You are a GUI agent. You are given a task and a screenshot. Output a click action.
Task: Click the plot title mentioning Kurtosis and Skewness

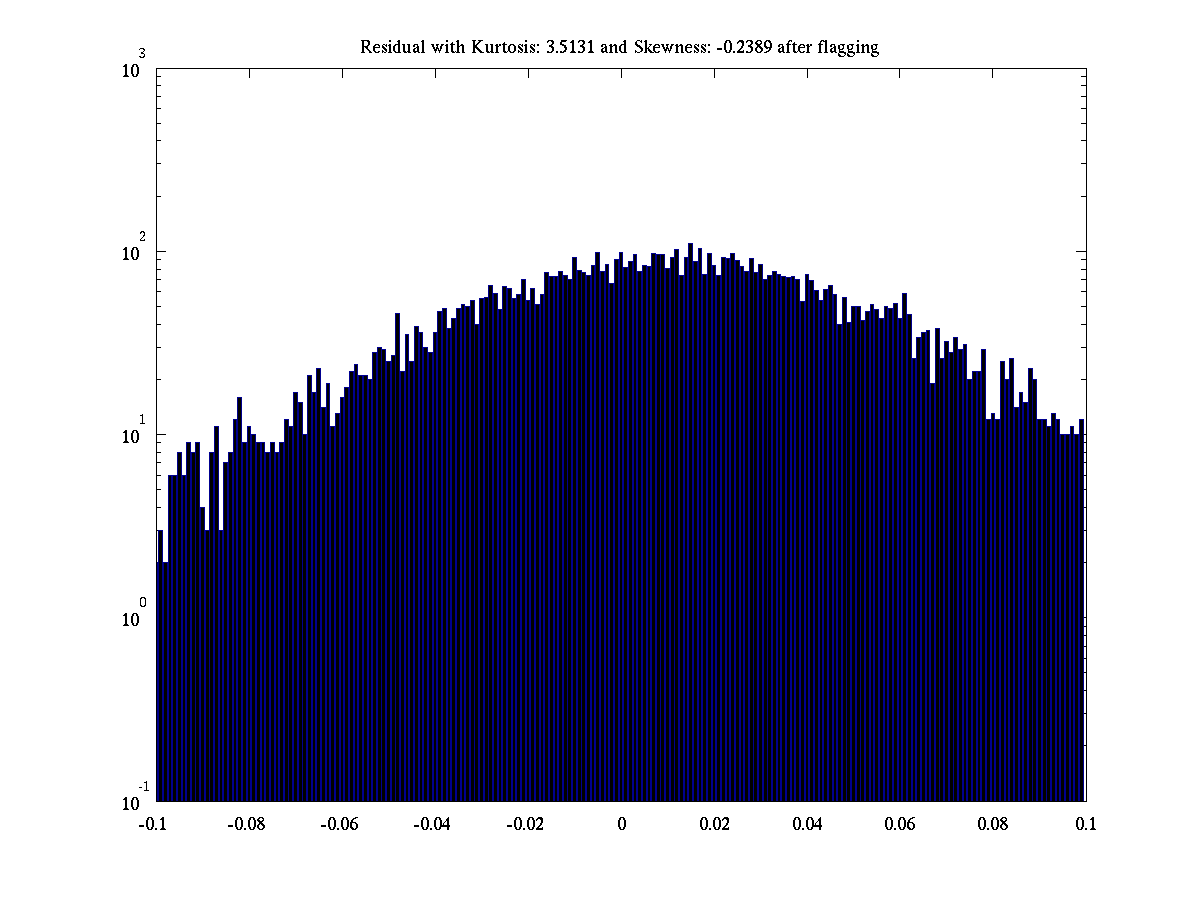(x=620, y=48)
